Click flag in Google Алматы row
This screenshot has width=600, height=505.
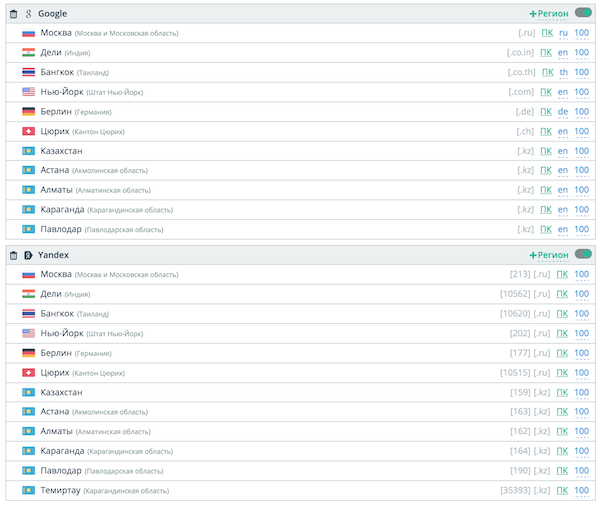tap(29, 190)
